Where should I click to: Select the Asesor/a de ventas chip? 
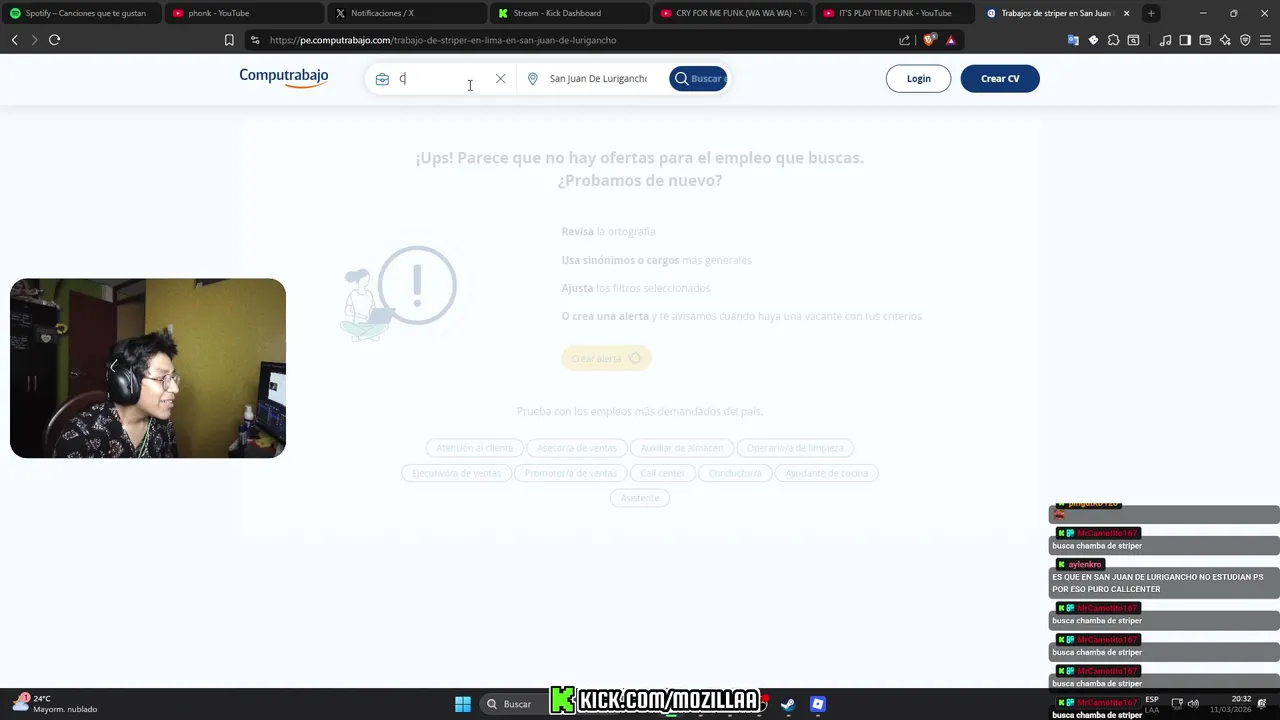pos(577,448)
